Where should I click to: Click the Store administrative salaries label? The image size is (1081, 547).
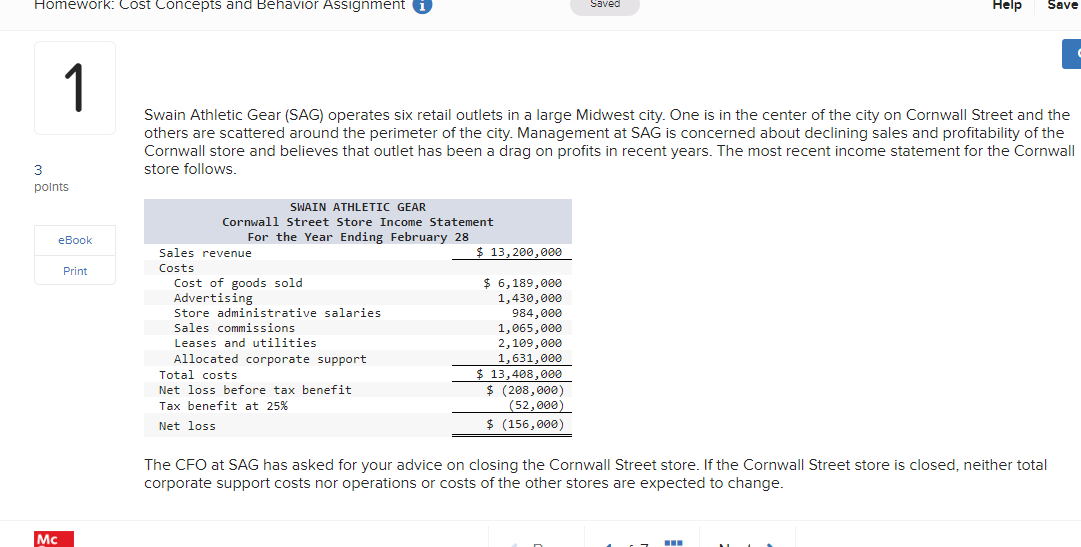click(277, 313)
